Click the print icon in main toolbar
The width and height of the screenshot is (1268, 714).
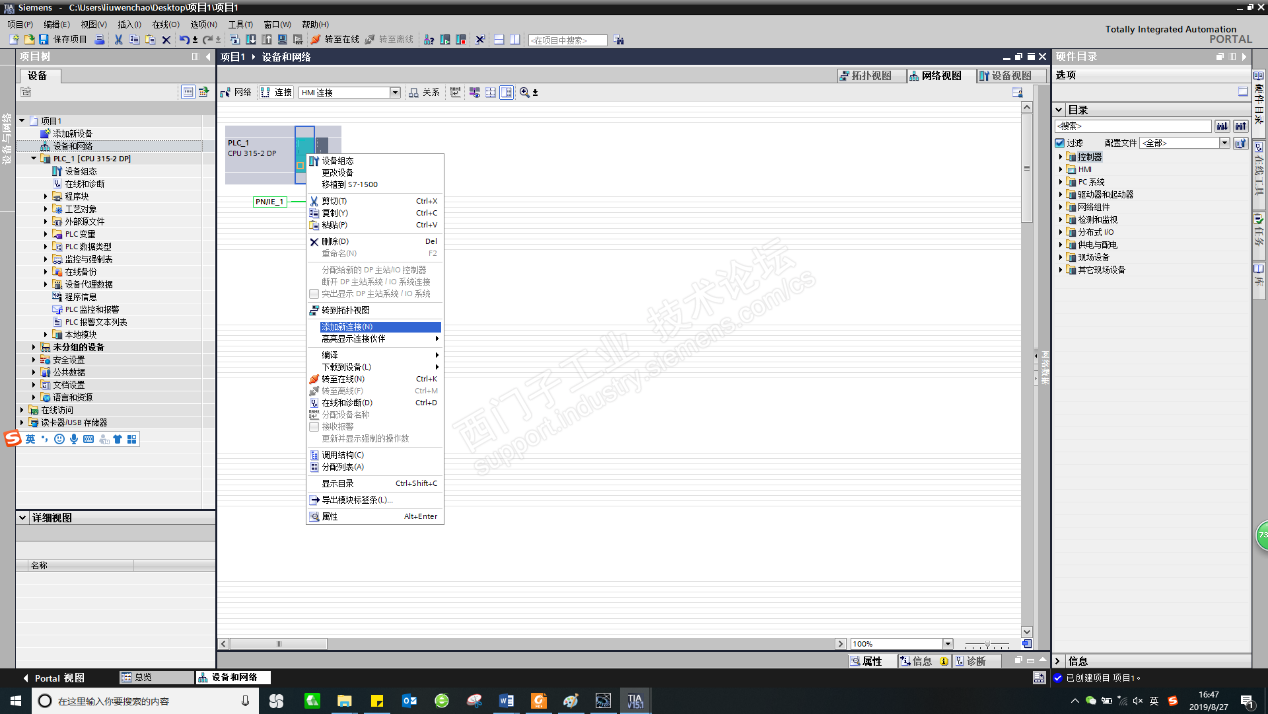[x=100, y=40]
